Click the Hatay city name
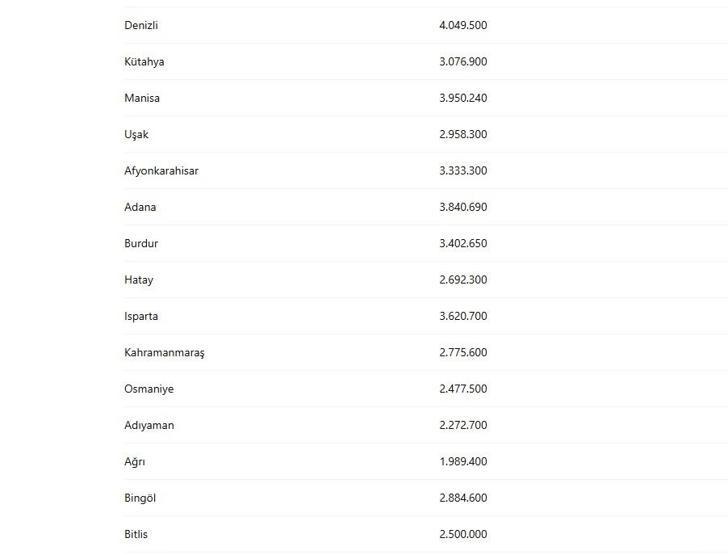728x555 pixels. pos(138,280)
